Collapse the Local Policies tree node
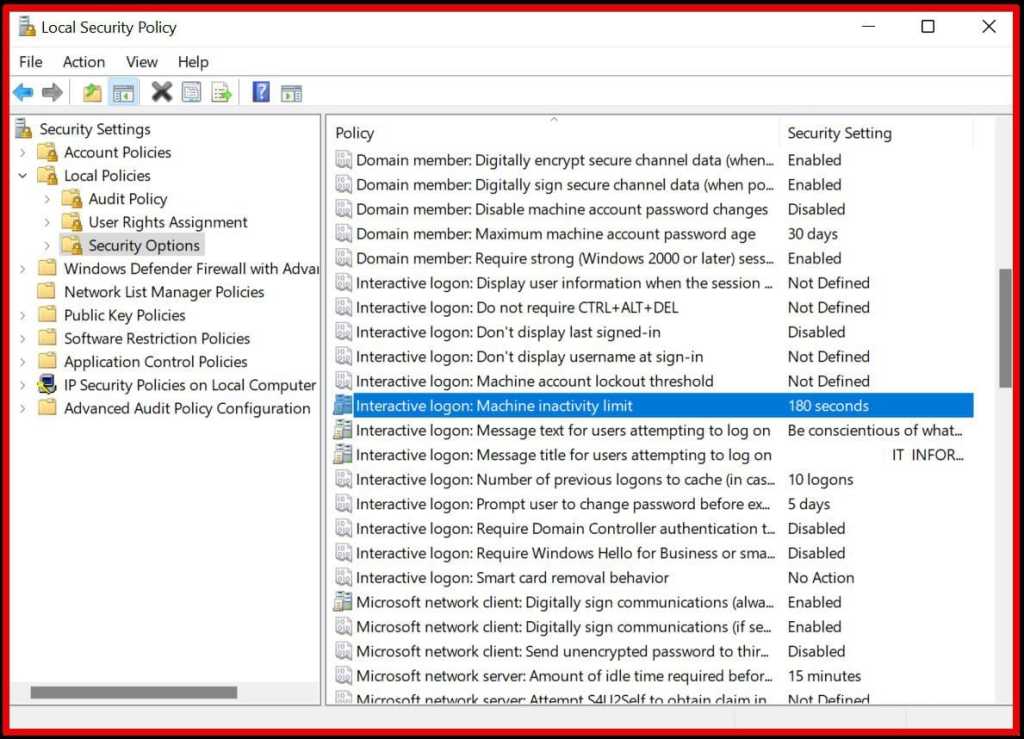 pos(23,176)
